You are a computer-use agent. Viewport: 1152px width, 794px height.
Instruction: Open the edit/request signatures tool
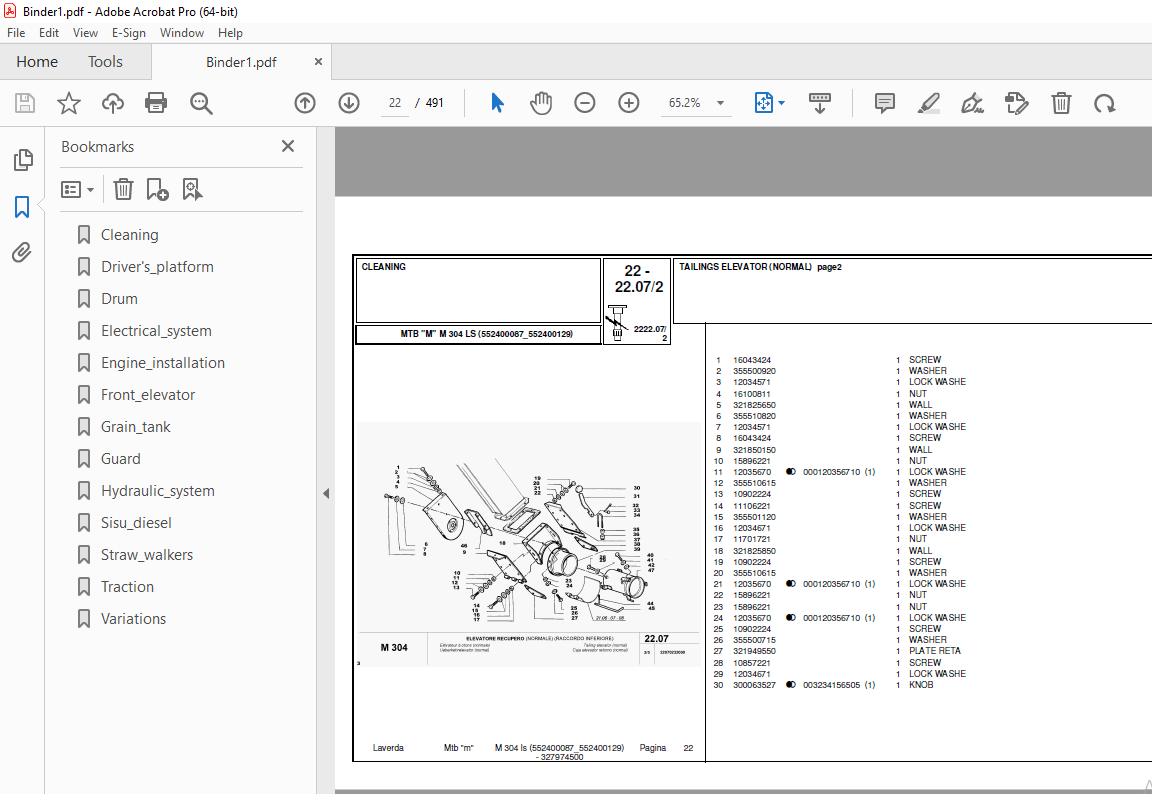click(1017, 103)
